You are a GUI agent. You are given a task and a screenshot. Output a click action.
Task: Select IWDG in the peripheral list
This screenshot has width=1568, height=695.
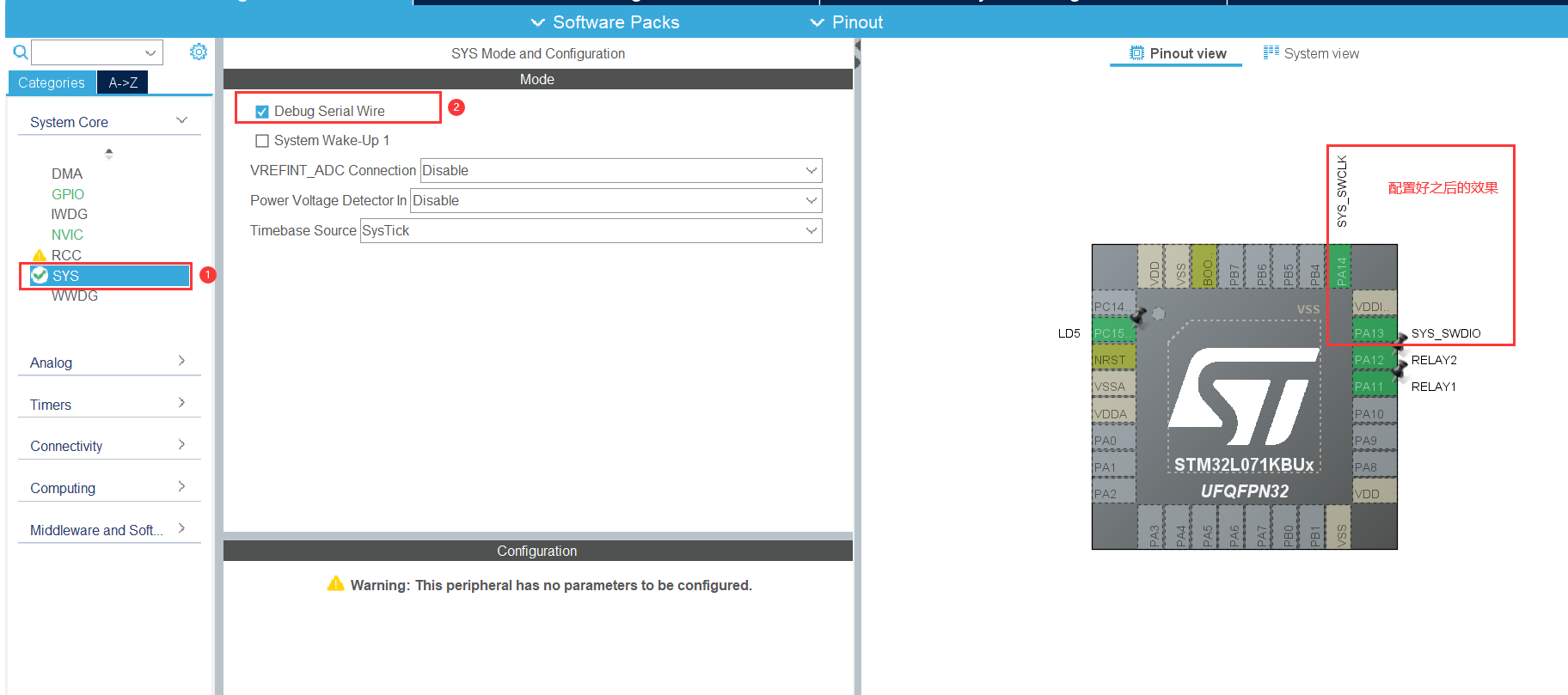(x=70, y=214)
